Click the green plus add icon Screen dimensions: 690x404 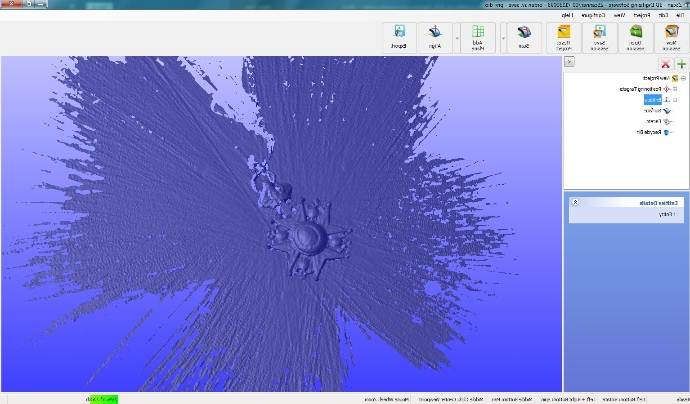tap(681, 64)
